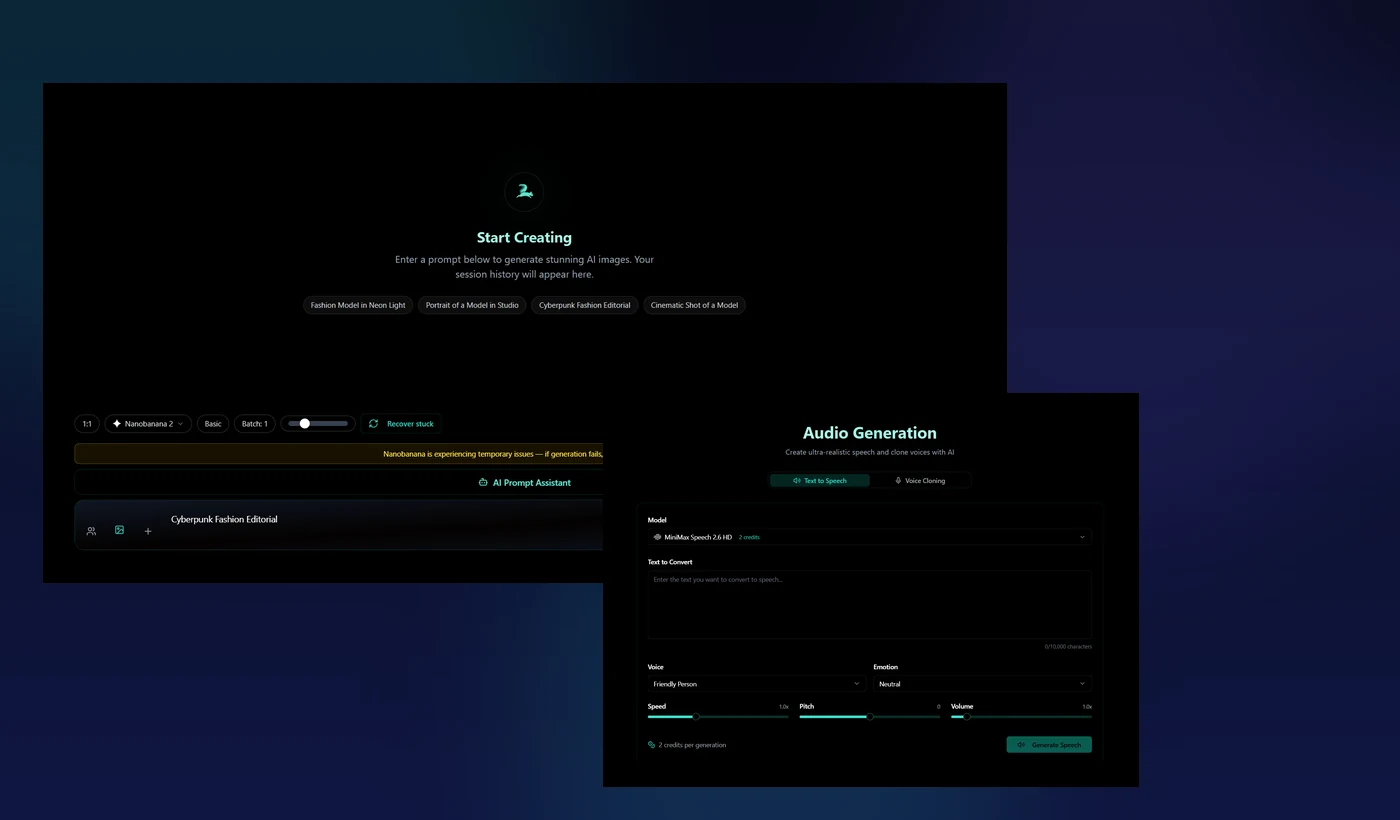This screenshot has width=1400, height=820.
Task: Pick the Cinematic Shot of a Model suggestion
Action: 694,305
